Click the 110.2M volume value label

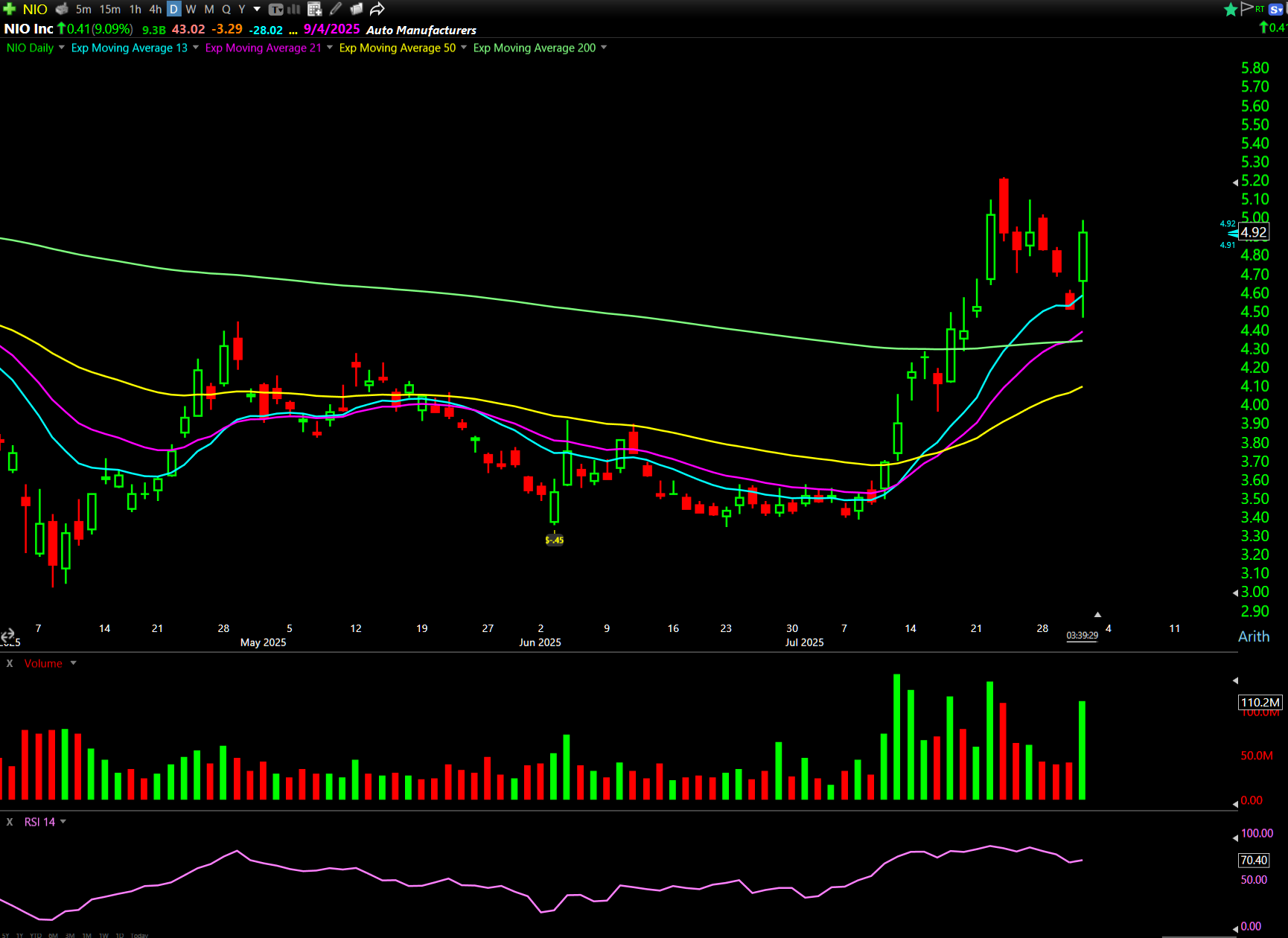pos(1260,702)
